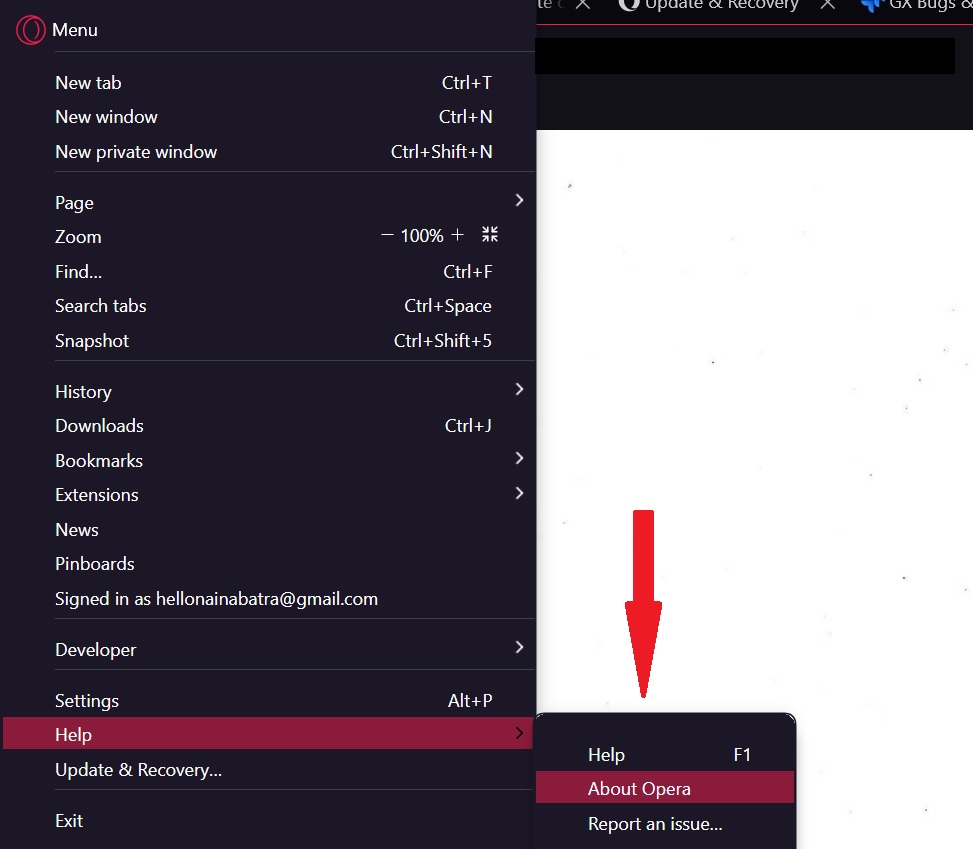Click the highlighted Help menu entry

268,734
